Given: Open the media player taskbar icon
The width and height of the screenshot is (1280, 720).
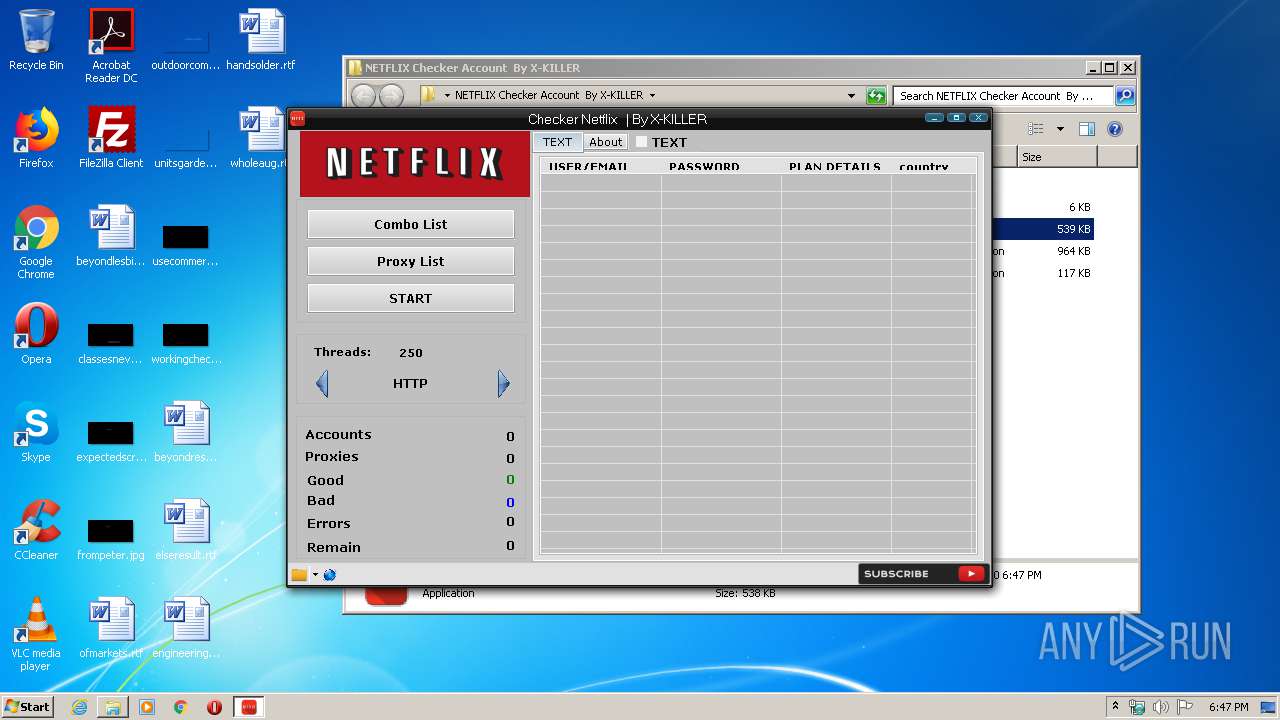Looking at the screenshot, I should [147, 707].
